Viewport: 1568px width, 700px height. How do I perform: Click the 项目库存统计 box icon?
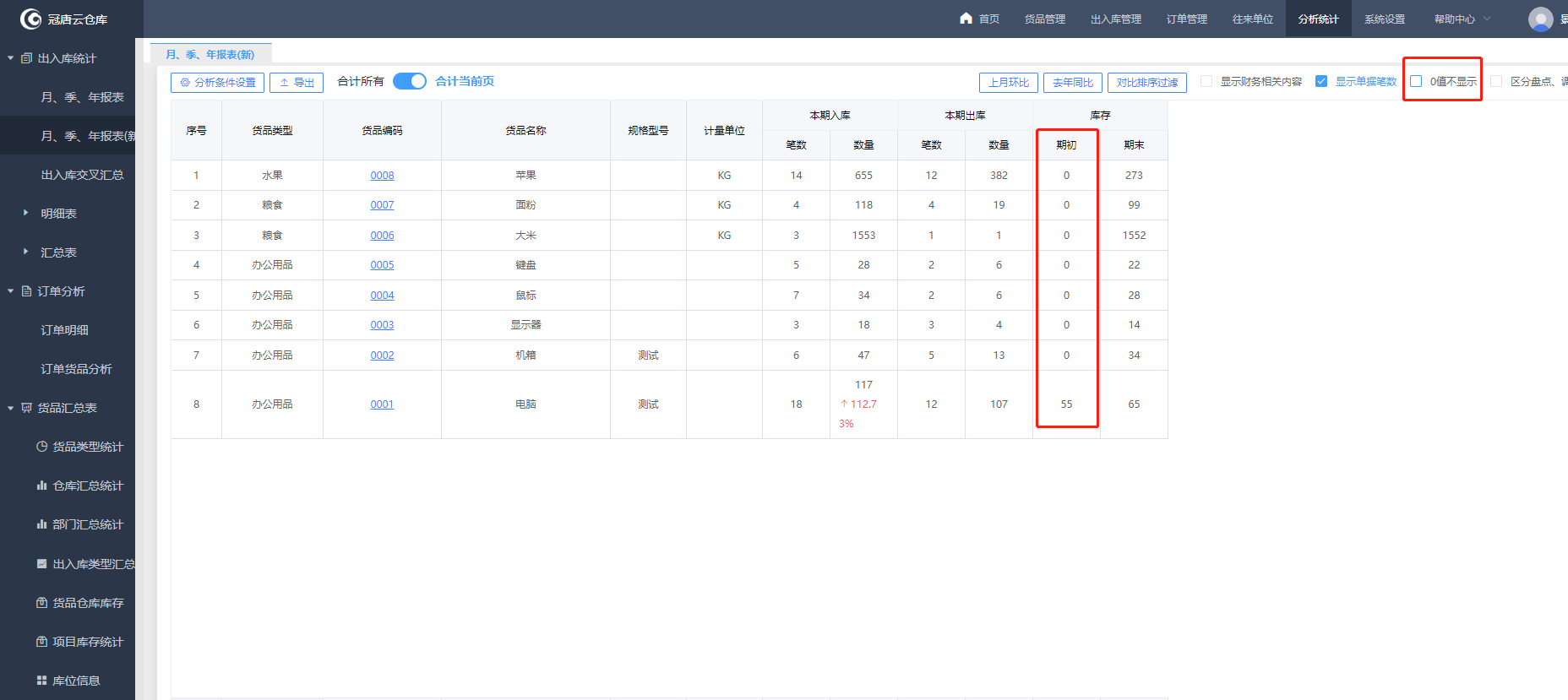(41, 641)
